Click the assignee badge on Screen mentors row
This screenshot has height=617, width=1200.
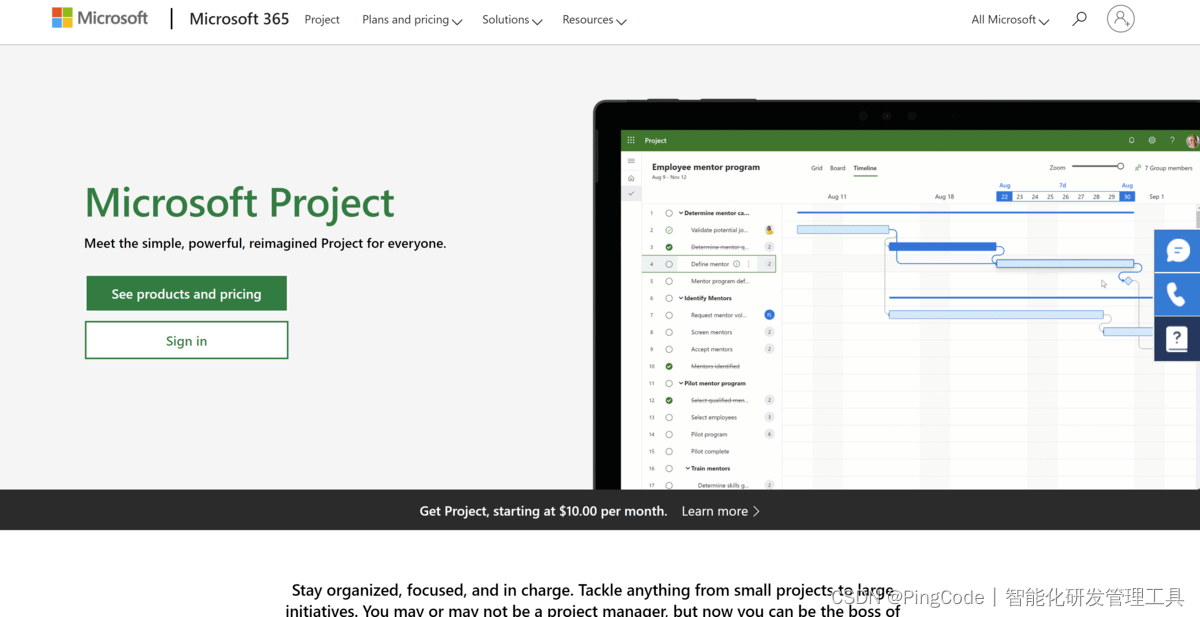click(769, 332)
